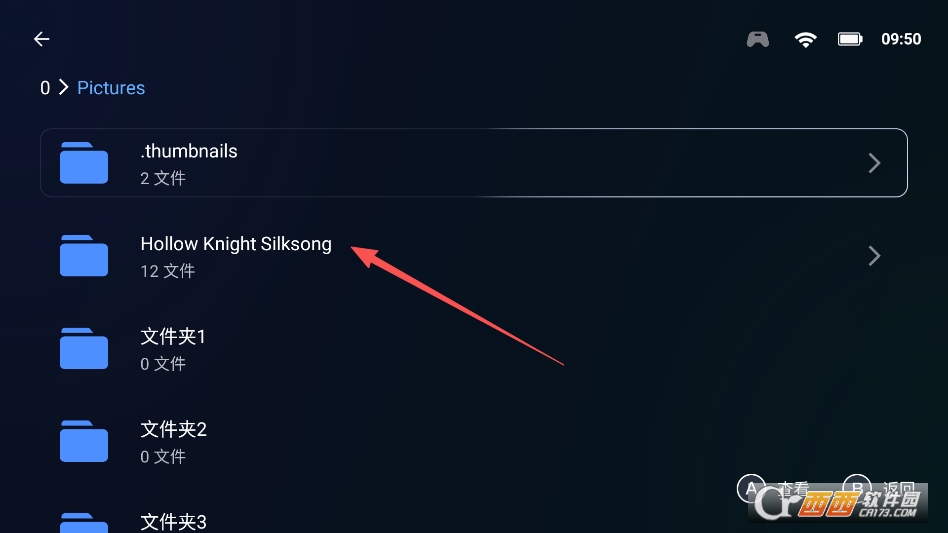Go to root "0" in the breadcrumb
Screen dimensions: 948x533
click(45, 88)
